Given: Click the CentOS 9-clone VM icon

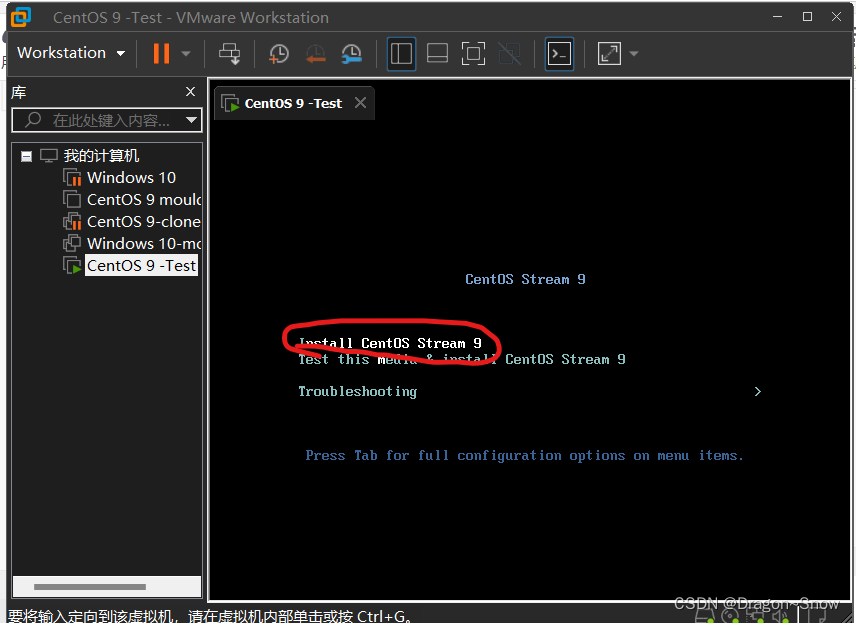Looking at the screenshot, I should tap(72, 221).
